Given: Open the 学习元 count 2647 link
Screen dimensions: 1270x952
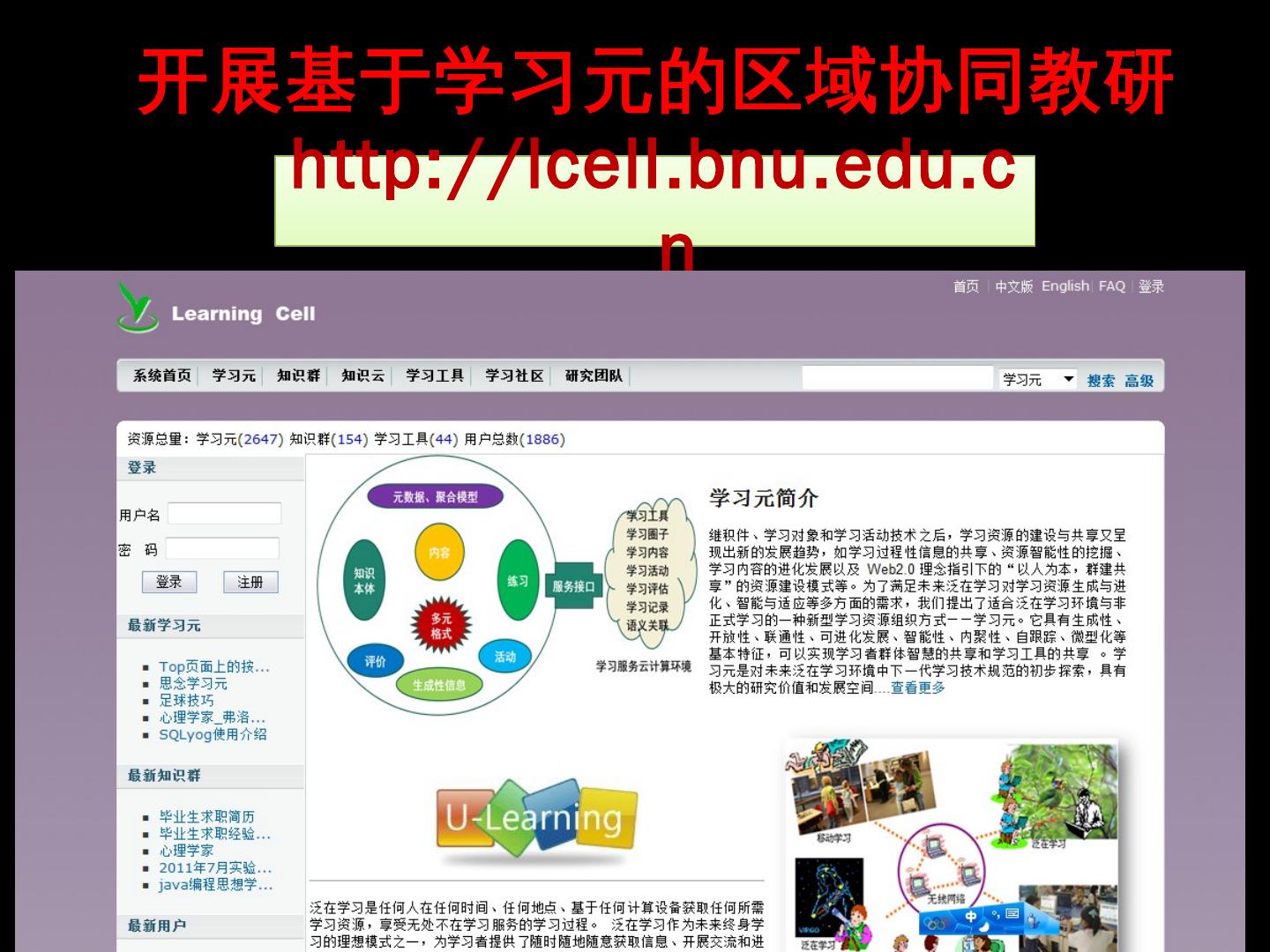Looking at the screenshot, I should (261, 439).
